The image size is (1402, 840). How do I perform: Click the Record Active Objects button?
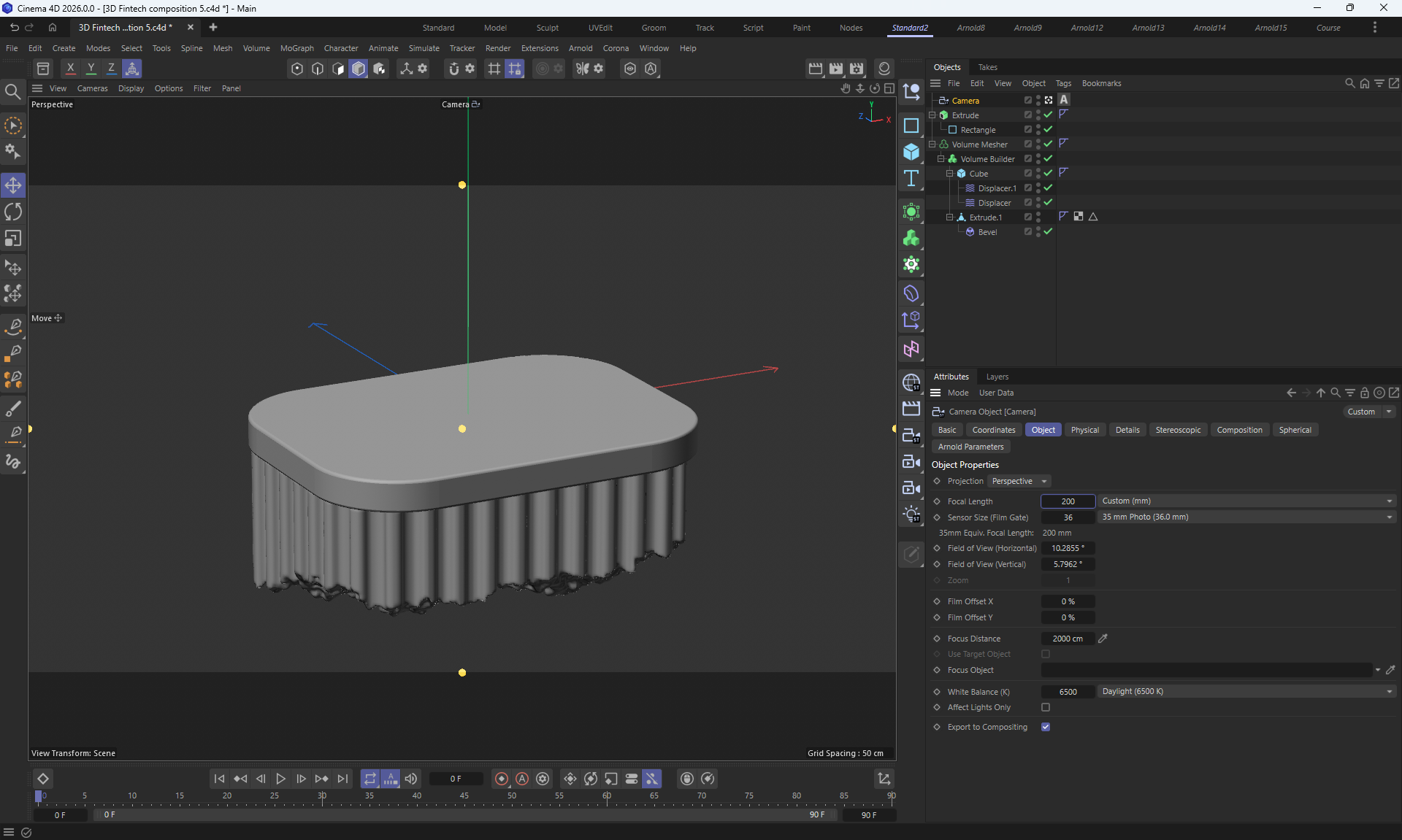click(x=502, y=779)
